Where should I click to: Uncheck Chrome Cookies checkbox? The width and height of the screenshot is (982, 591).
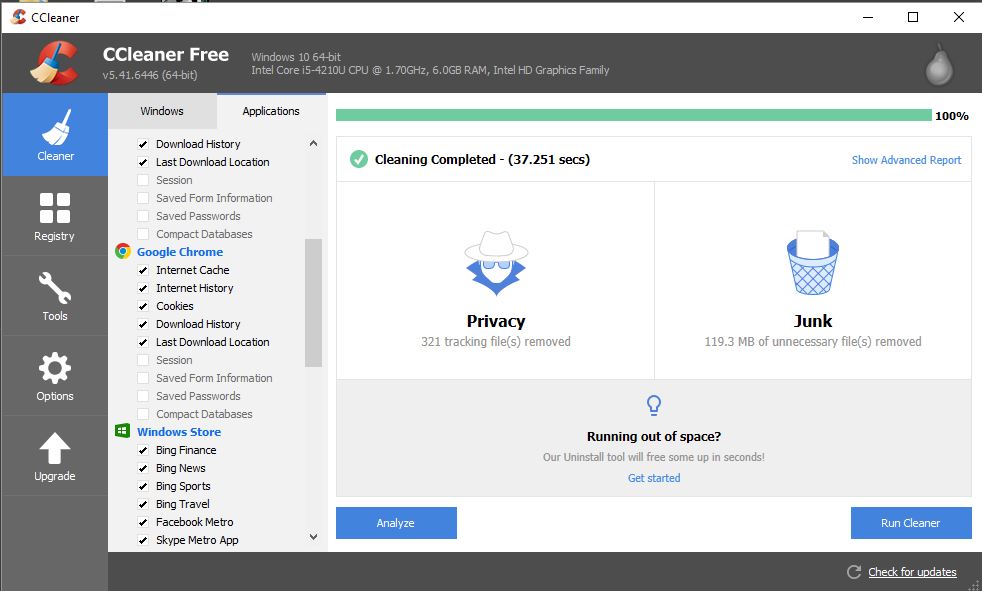click(143, 306)
